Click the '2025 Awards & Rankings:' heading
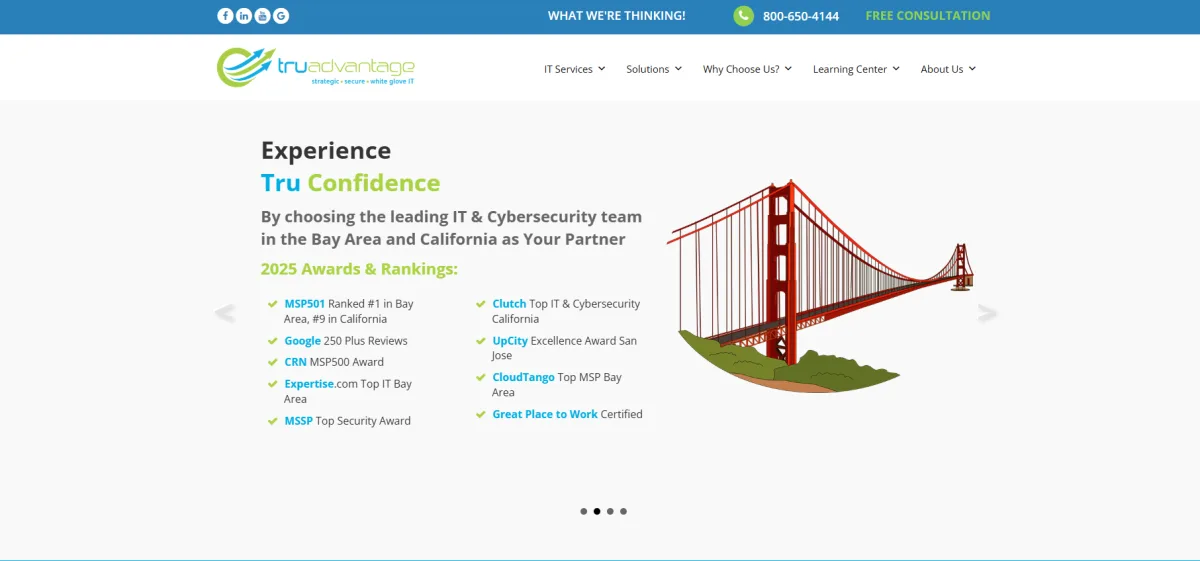Viewport: 1200px width, 561px height. [x=359, y=269]
